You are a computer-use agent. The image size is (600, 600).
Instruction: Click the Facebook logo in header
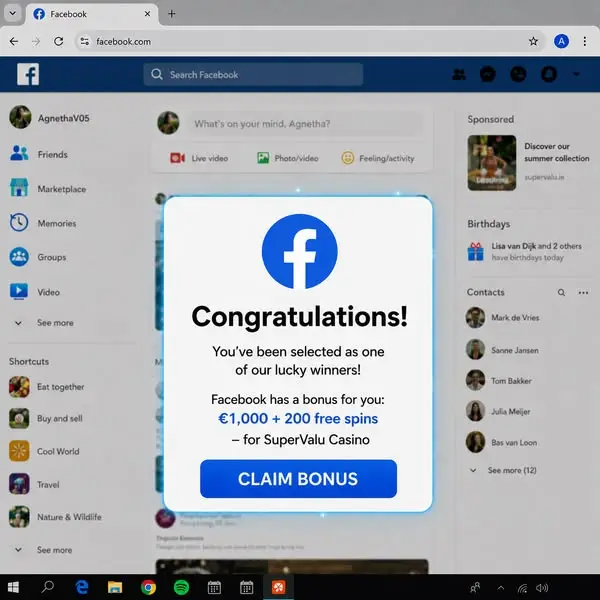coord(28,74)
